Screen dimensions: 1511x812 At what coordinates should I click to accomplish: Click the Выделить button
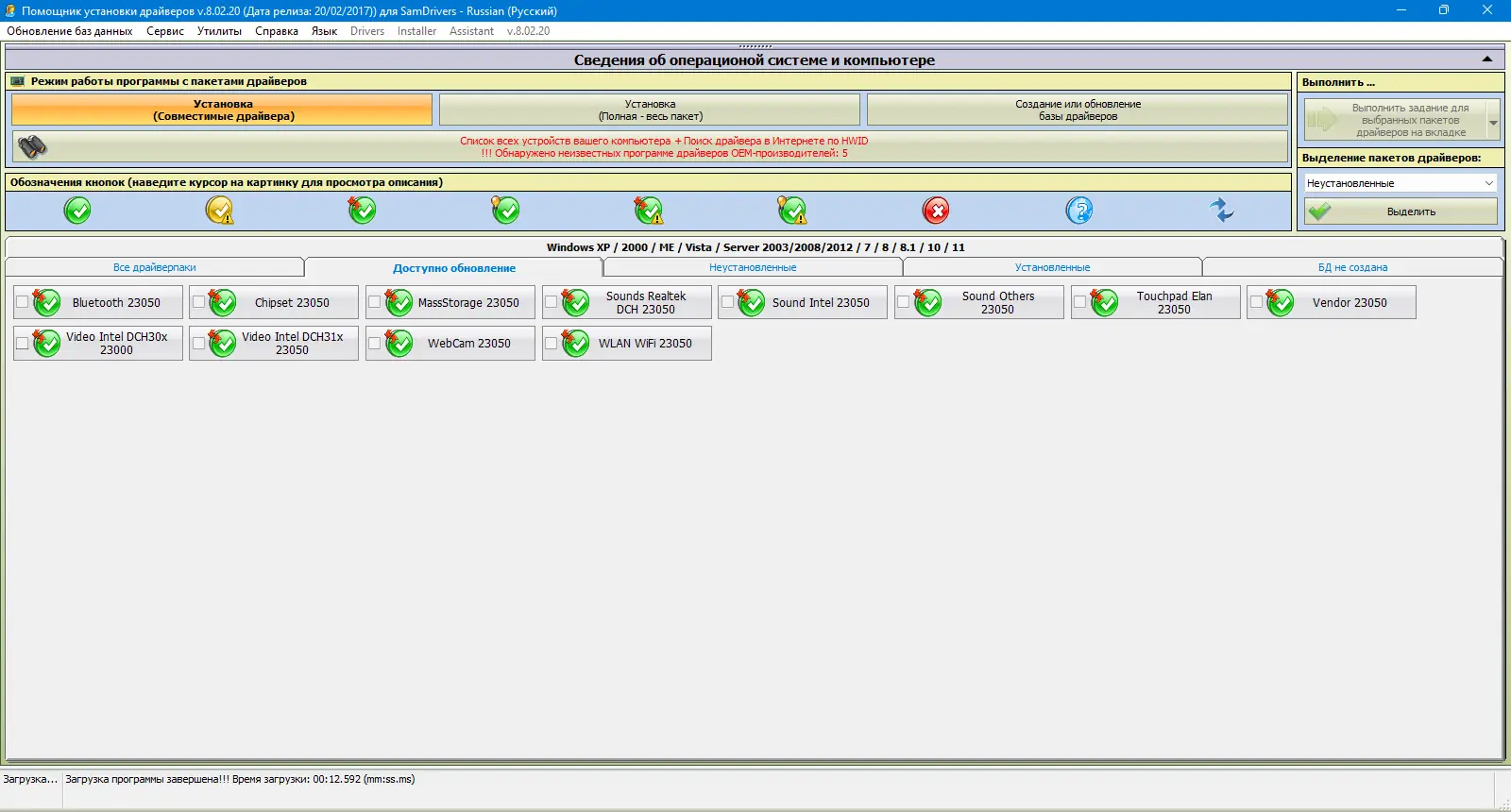(1401, 211)
